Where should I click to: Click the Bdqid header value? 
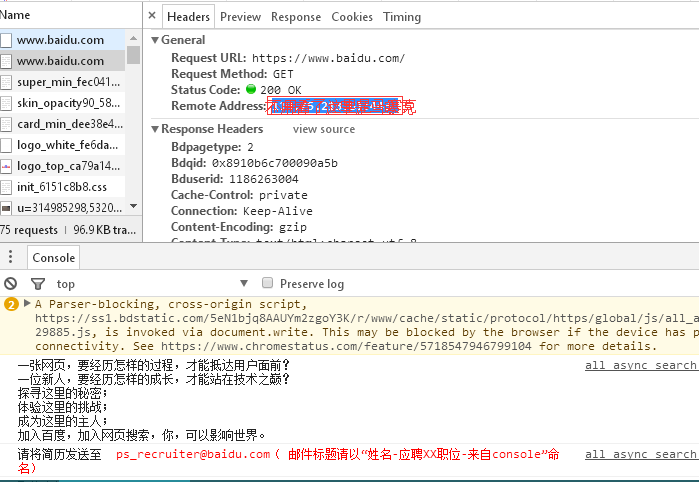coord(275,163)
